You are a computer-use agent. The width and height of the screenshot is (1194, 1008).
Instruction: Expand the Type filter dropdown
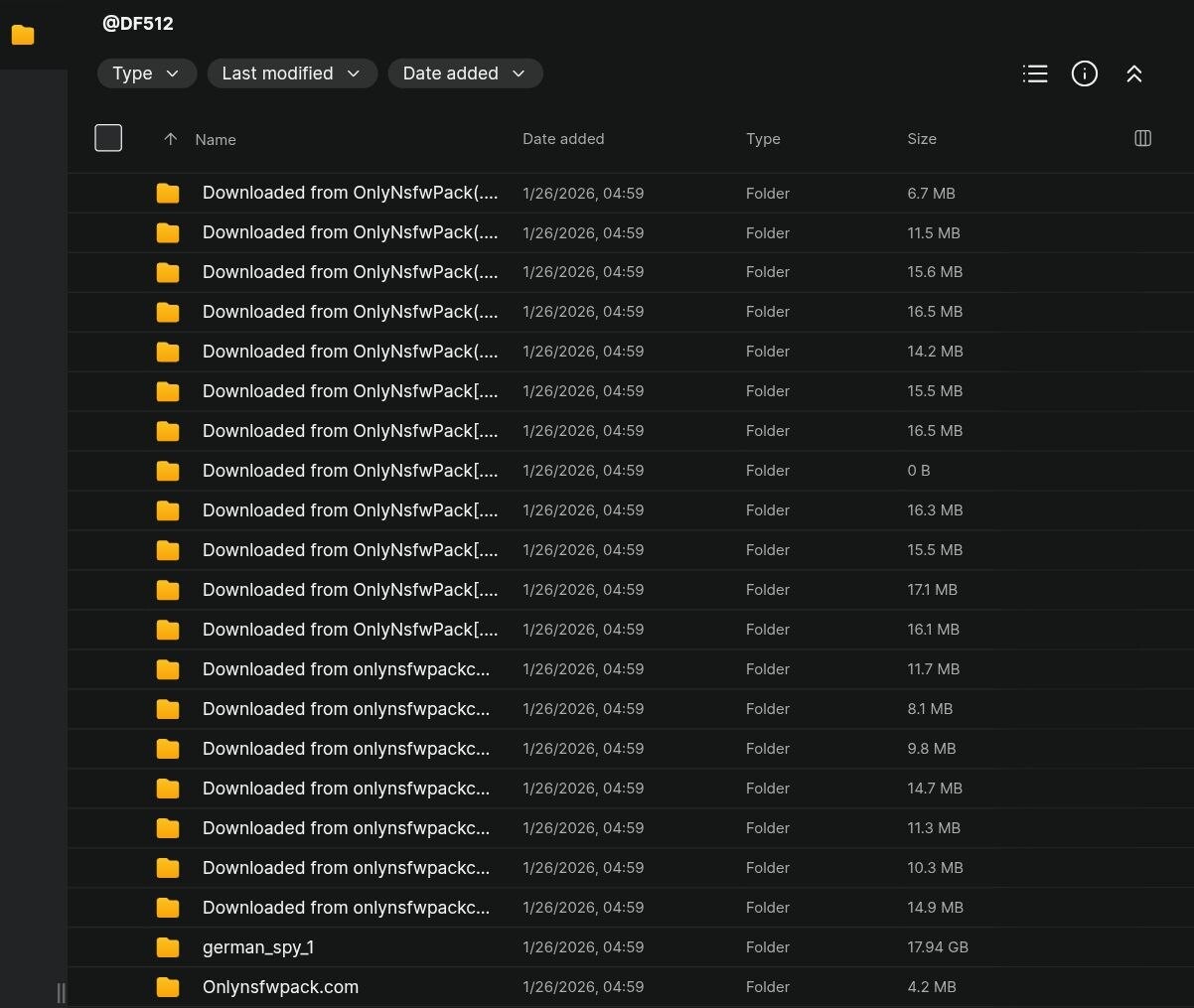146,73
